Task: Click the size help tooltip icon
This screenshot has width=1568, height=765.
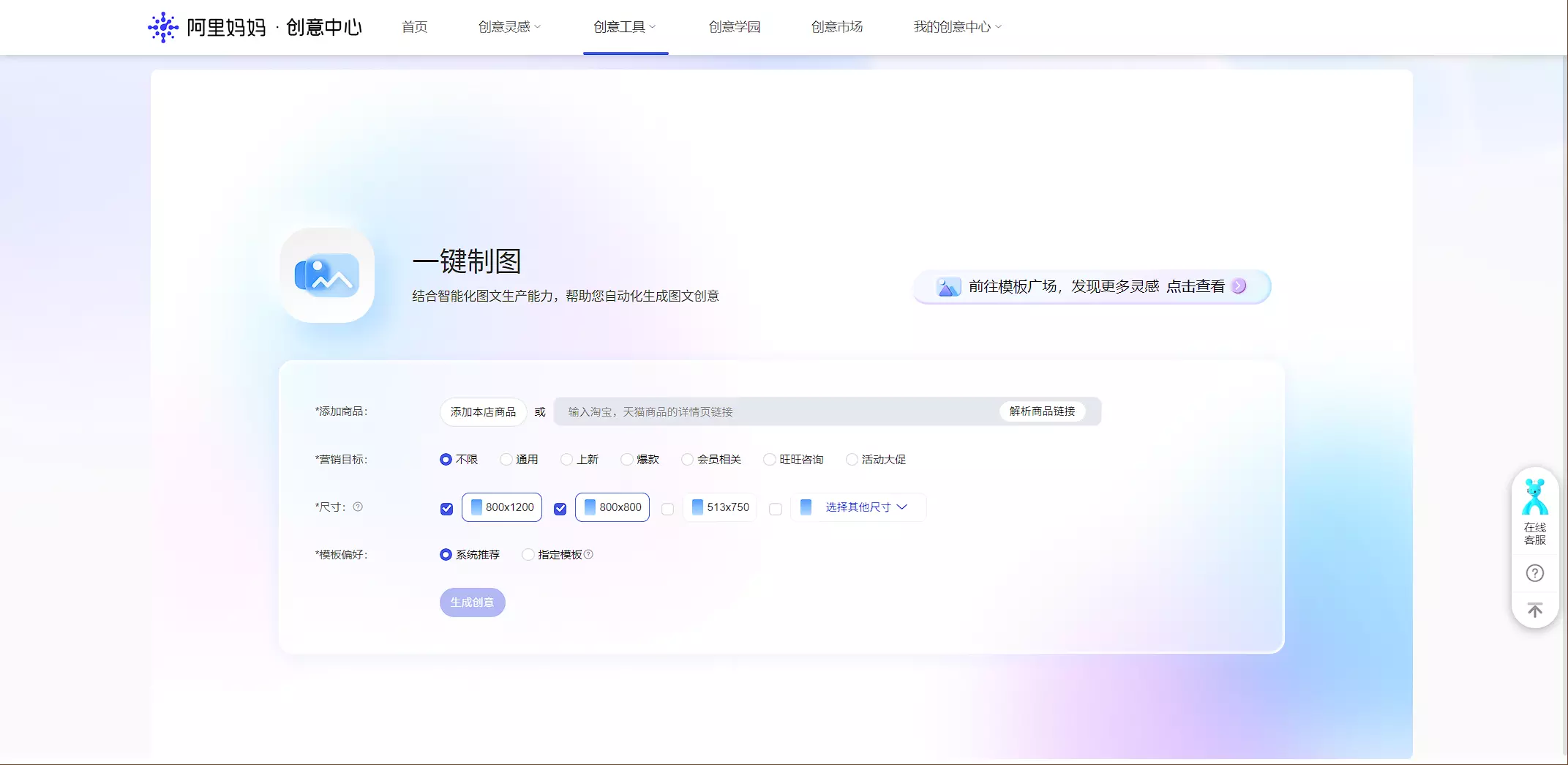Action: [358, 507]
